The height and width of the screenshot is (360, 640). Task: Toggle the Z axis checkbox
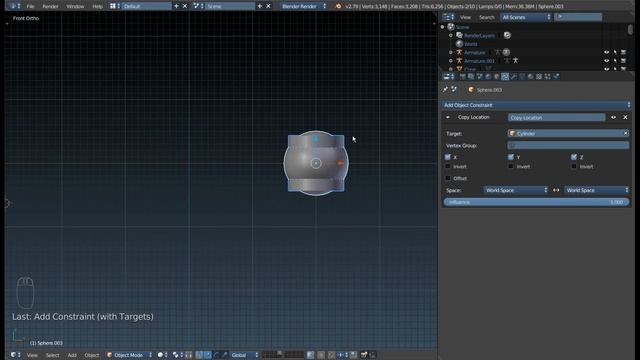coord(574,157)
